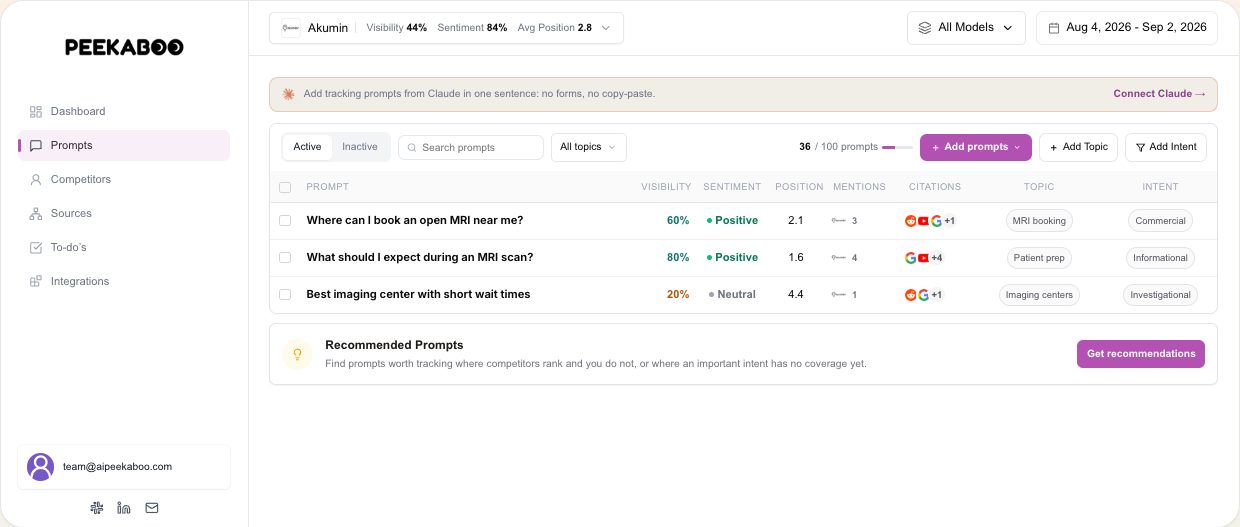1240x527 pixels.
Task: Click Google citation icon in imaging center row
Action: (923, 295)
